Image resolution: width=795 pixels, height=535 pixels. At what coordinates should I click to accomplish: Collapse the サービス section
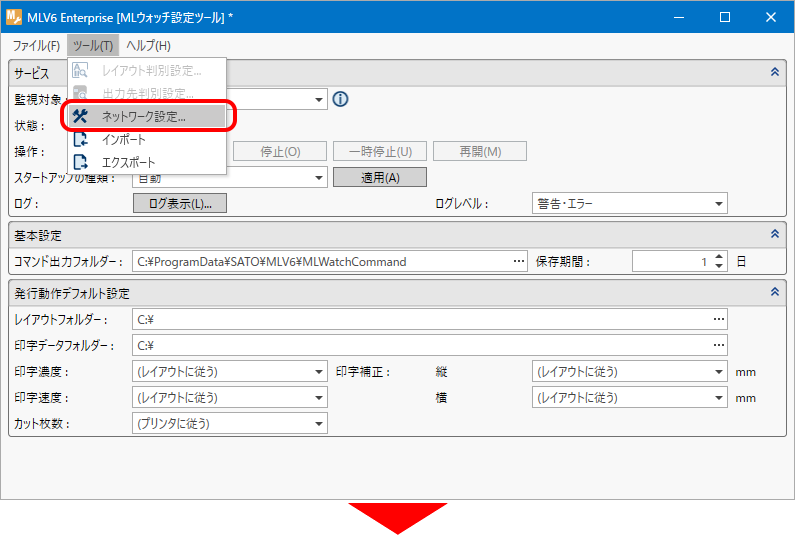pos(775,72)
